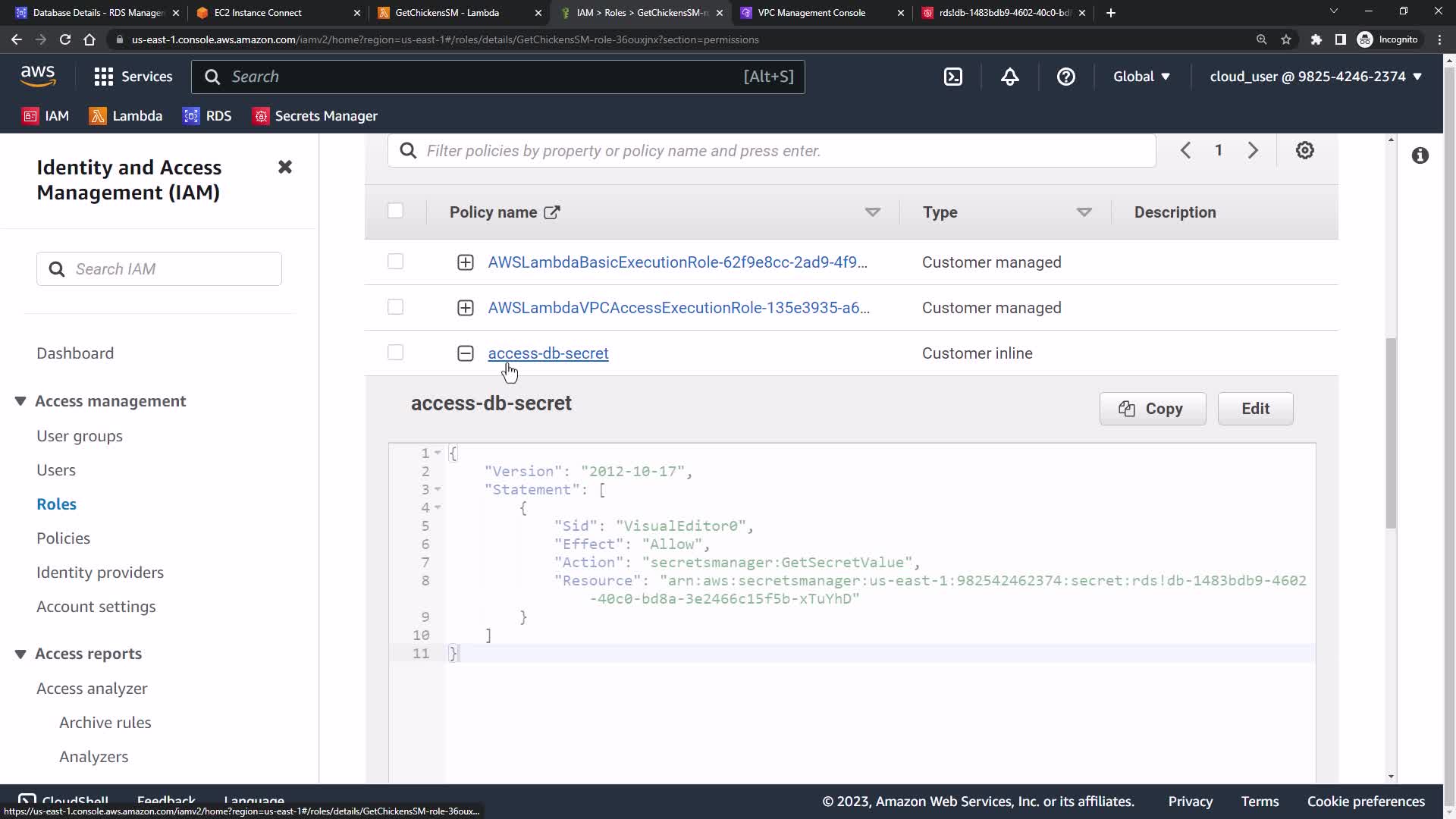The width and height of the screenshot is (1456, 819).
Task: Toggle the select-all policies checkbox
Action: [x=395, y=211]
